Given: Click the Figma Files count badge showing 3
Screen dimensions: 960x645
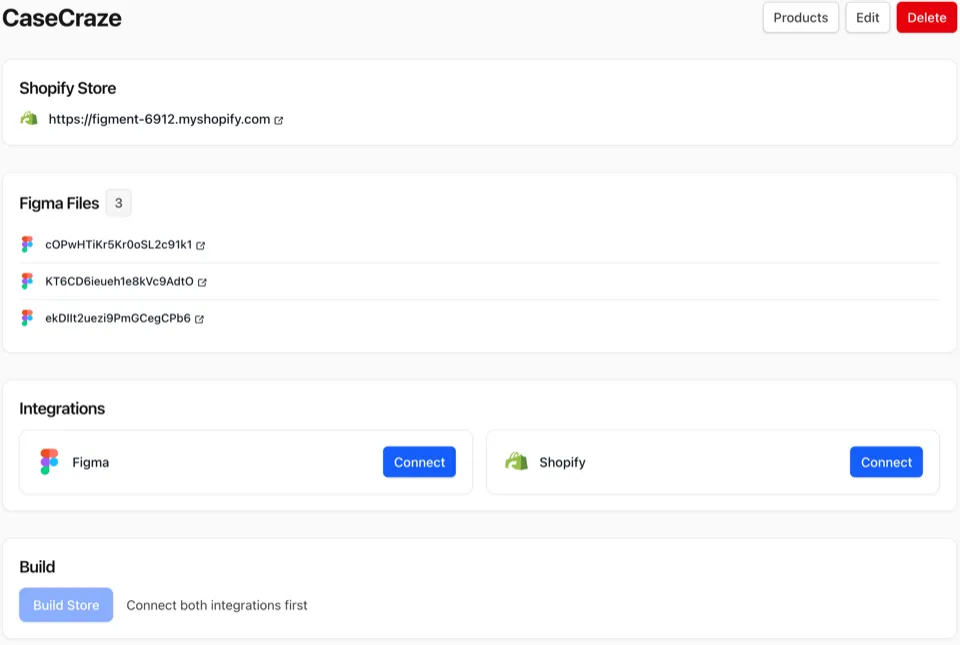Looking at the screenshot, I should [119, 203].
